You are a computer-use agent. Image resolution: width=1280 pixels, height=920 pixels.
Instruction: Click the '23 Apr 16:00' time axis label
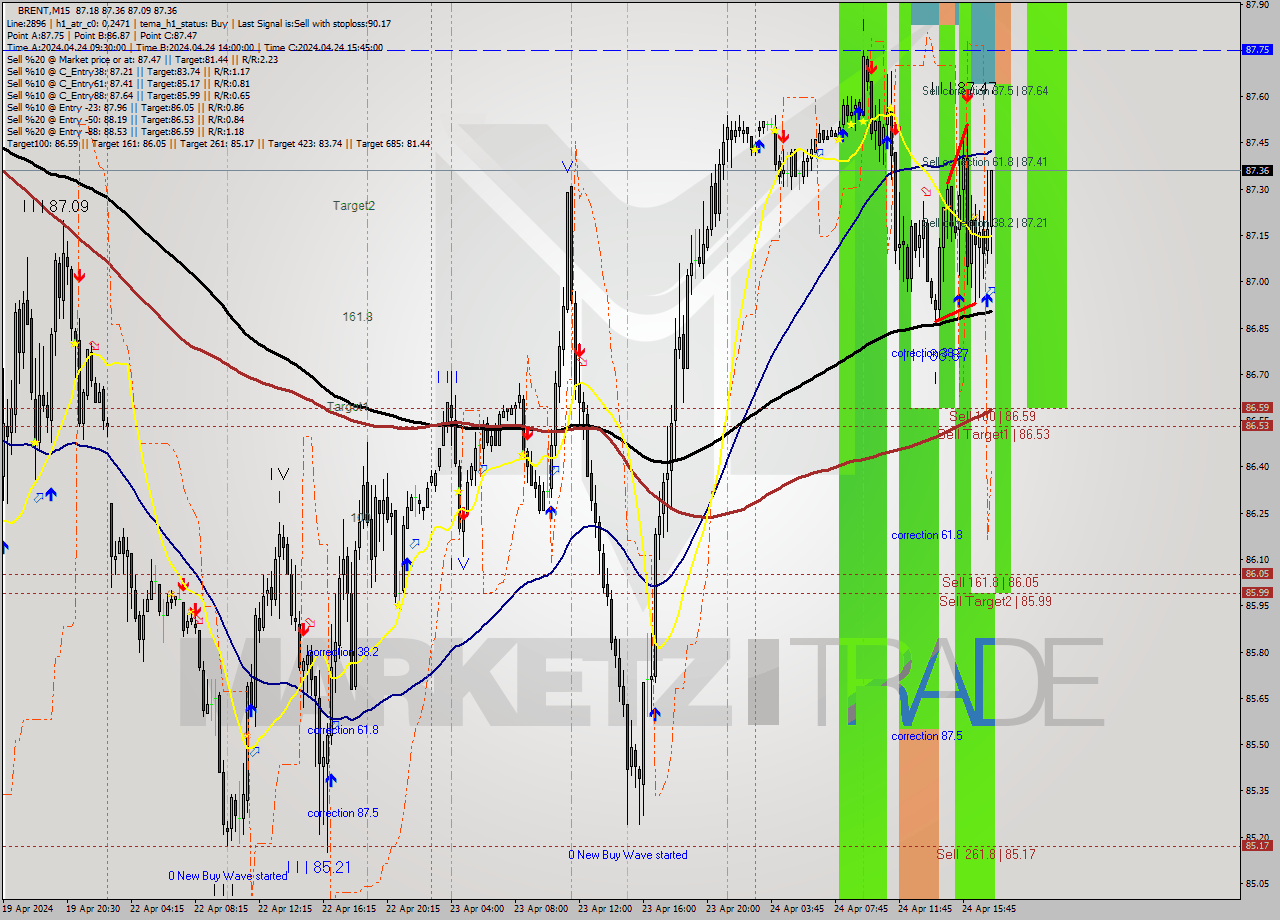point(669,909)
